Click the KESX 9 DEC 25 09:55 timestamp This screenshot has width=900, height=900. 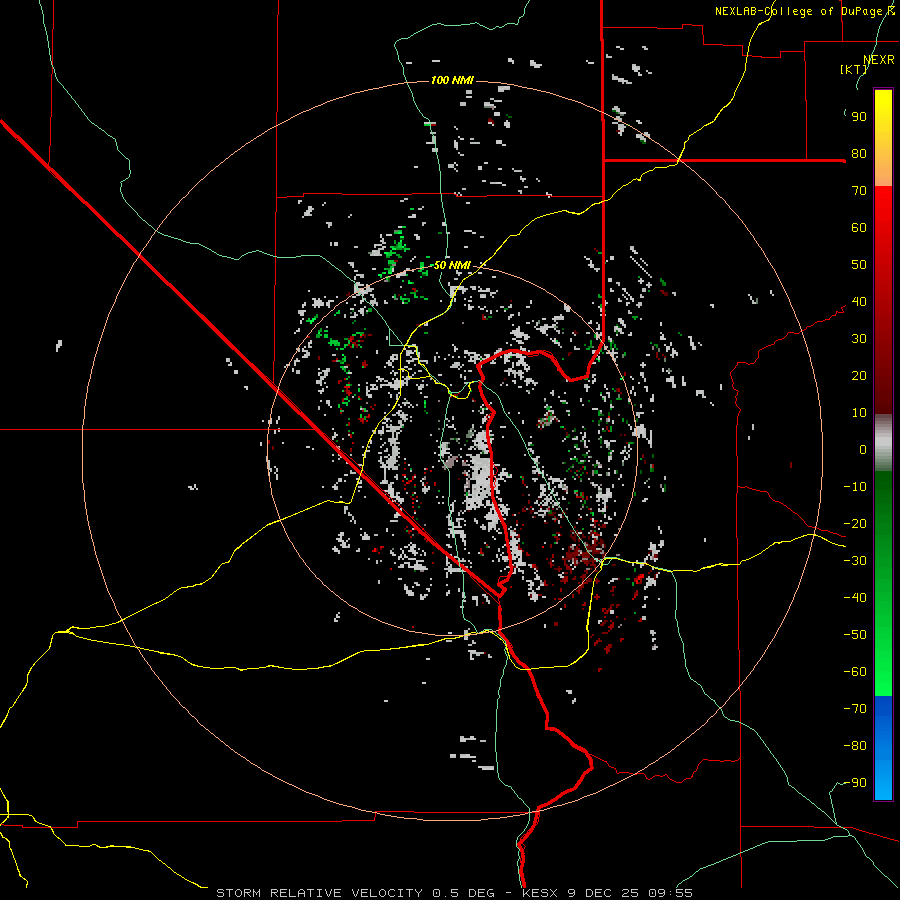point(607,893)
